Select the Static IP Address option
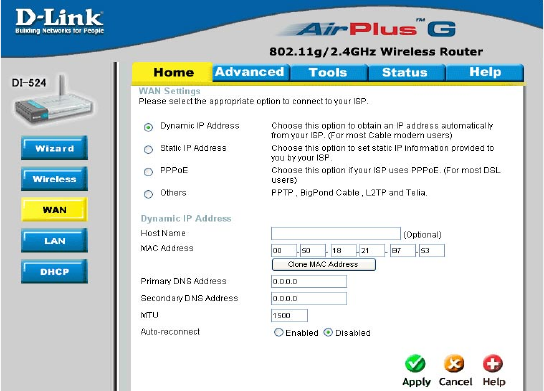544x391 pixels. [148, 150]
